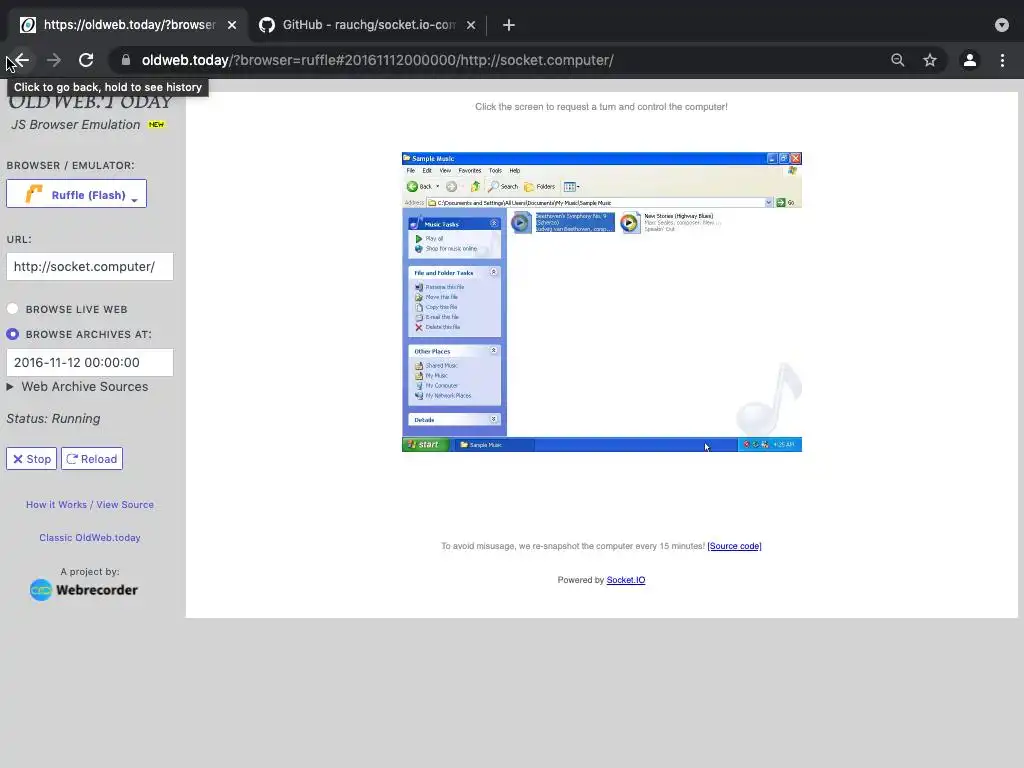Open My Network Places
This screenshot has width=1024, height=768.
pyautogui.click(x=443, y=395)
